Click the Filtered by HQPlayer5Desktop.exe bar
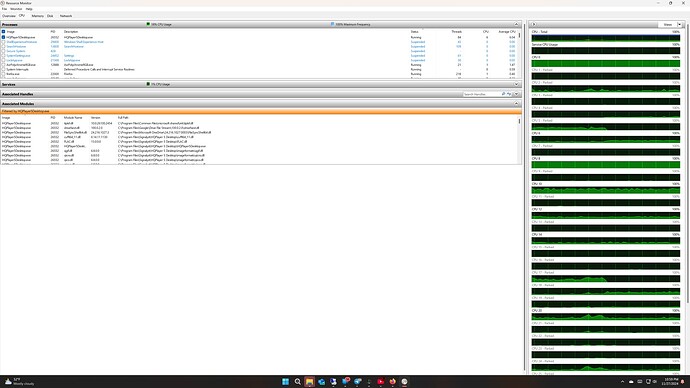The image size is (690, 388). [x=261, y=111]
